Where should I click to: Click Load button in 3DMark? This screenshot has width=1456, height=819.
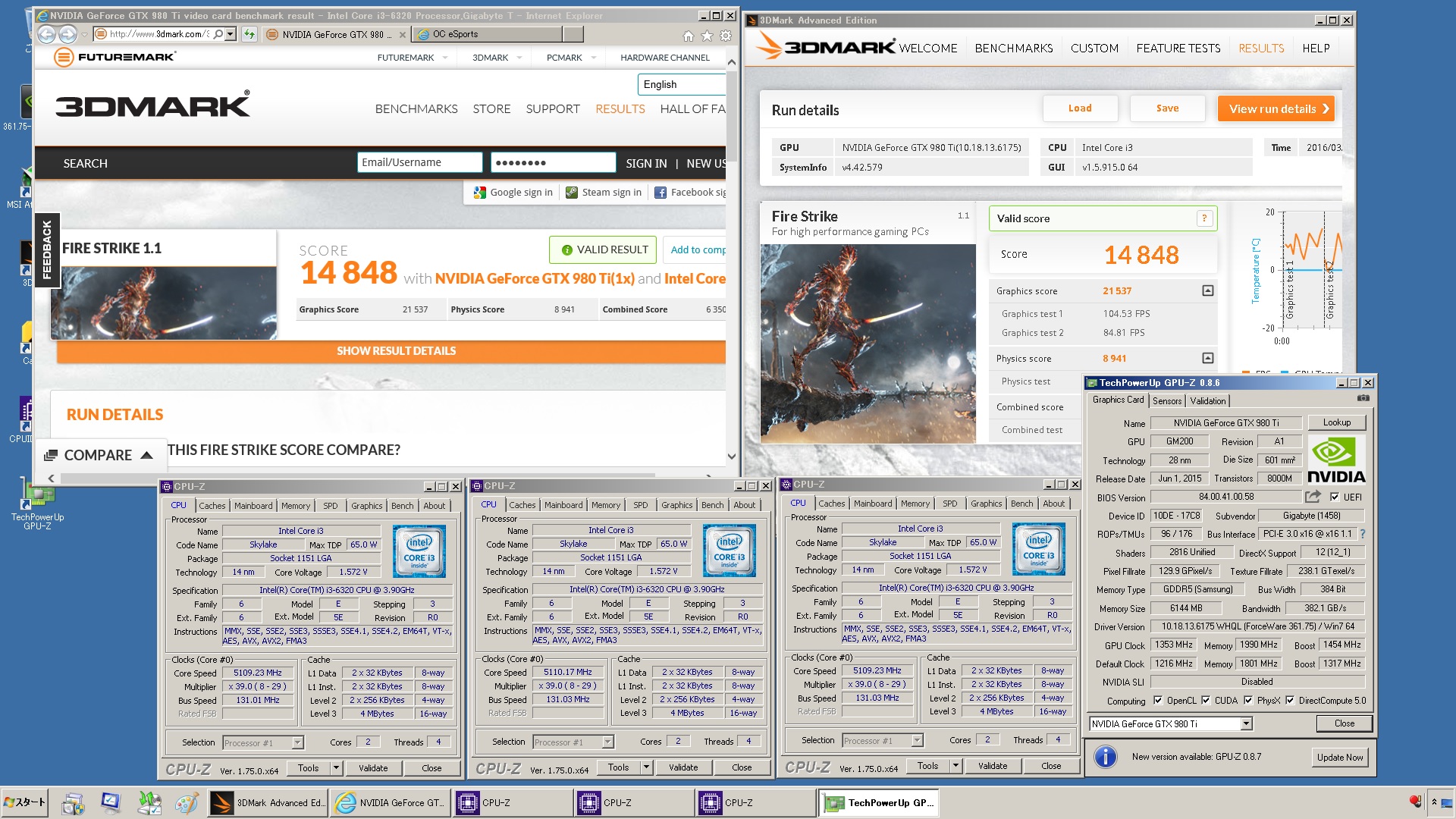coord(1080,108)
